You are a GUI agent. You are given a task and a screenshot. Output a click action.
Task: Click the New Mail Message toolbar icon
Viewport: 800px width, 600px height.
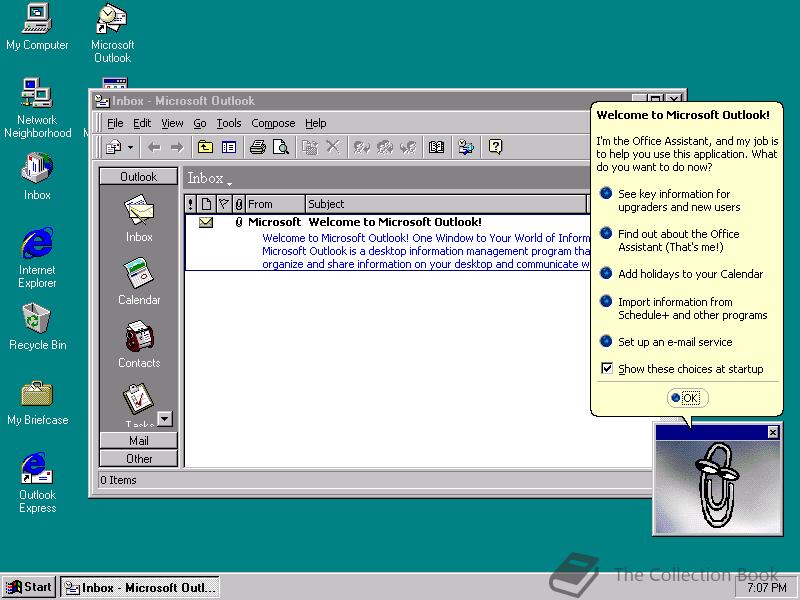pyautogui.click(x=113, y=147)
